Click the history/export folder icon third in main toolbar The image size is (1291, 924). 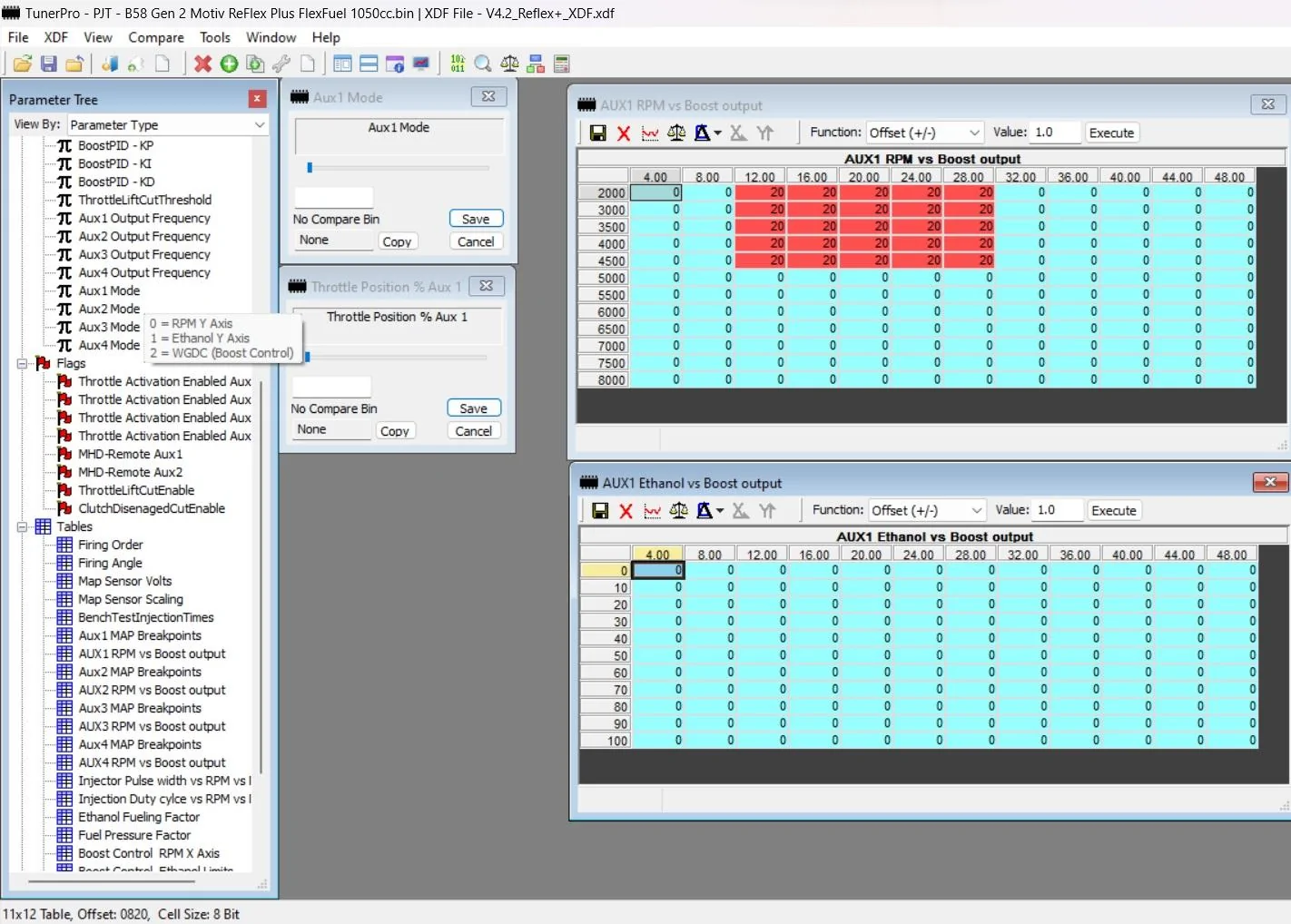click(74, 64)
